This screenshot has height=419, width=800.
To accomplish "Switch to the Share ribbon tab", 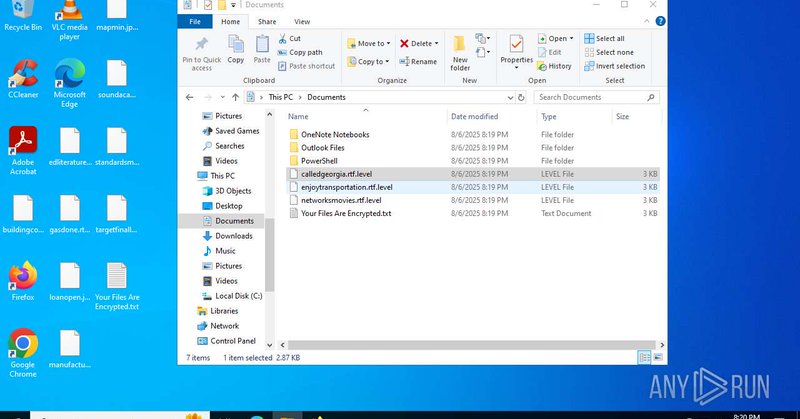I will 267,21.
